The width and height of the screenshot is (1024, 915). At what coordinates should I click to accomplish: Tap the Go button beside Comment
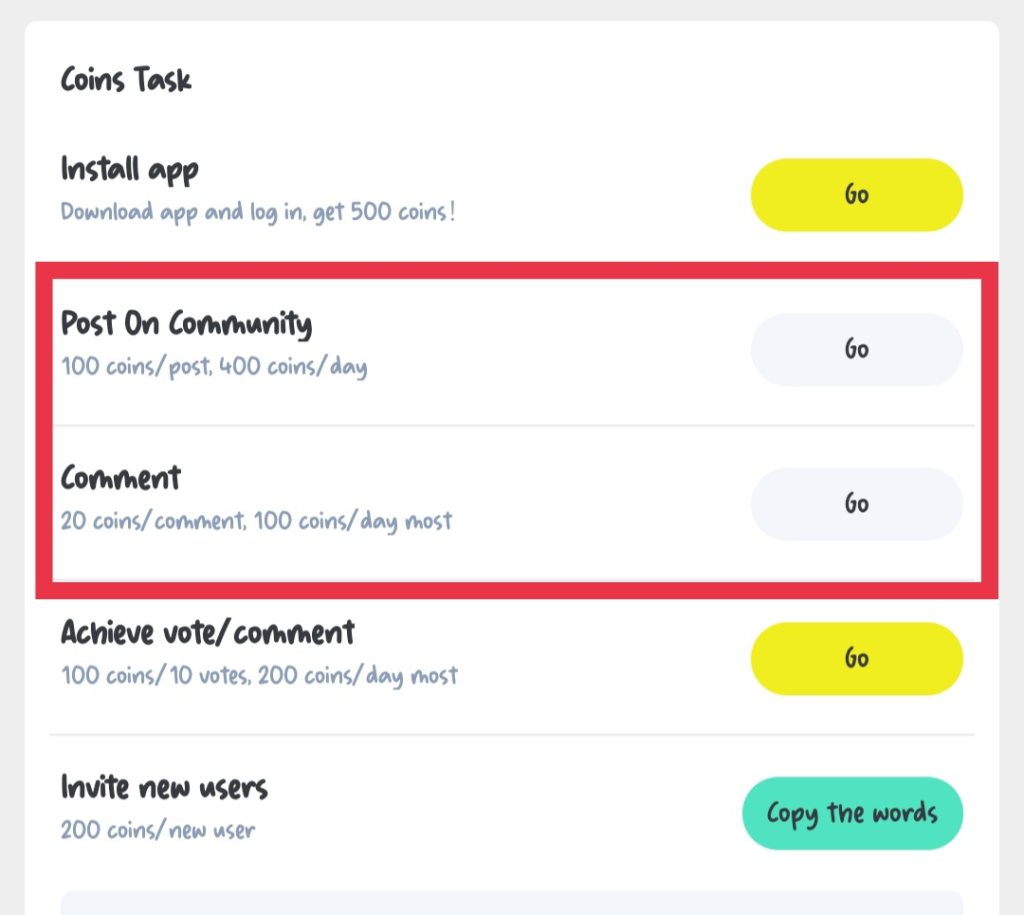point(856,504)
